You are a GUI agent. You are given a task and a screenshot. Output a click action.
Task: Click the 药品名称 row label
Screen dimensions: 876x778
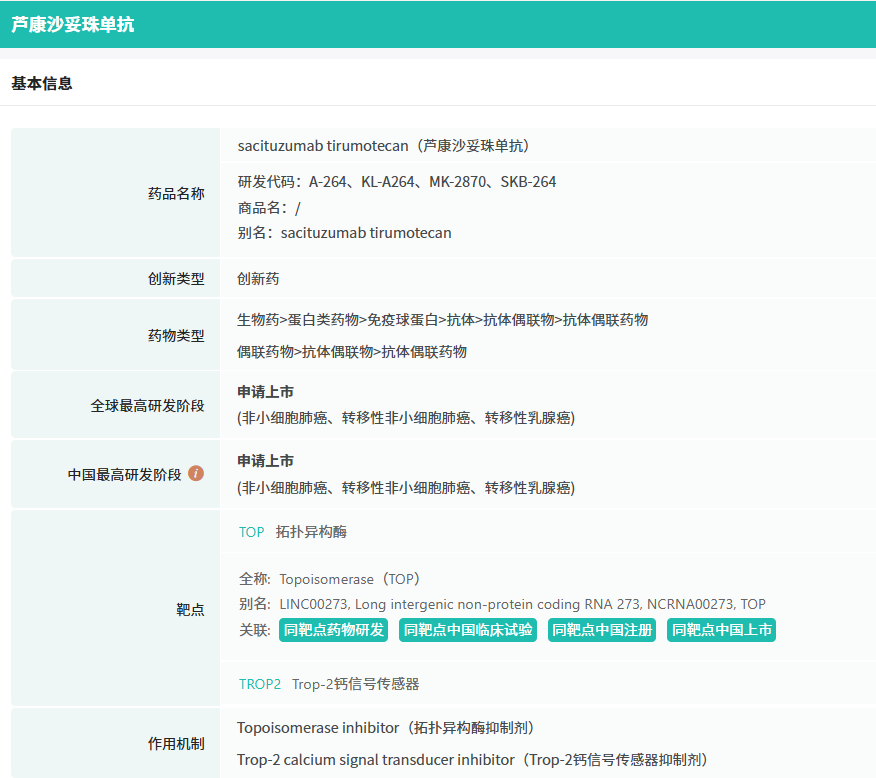[176, 193]
